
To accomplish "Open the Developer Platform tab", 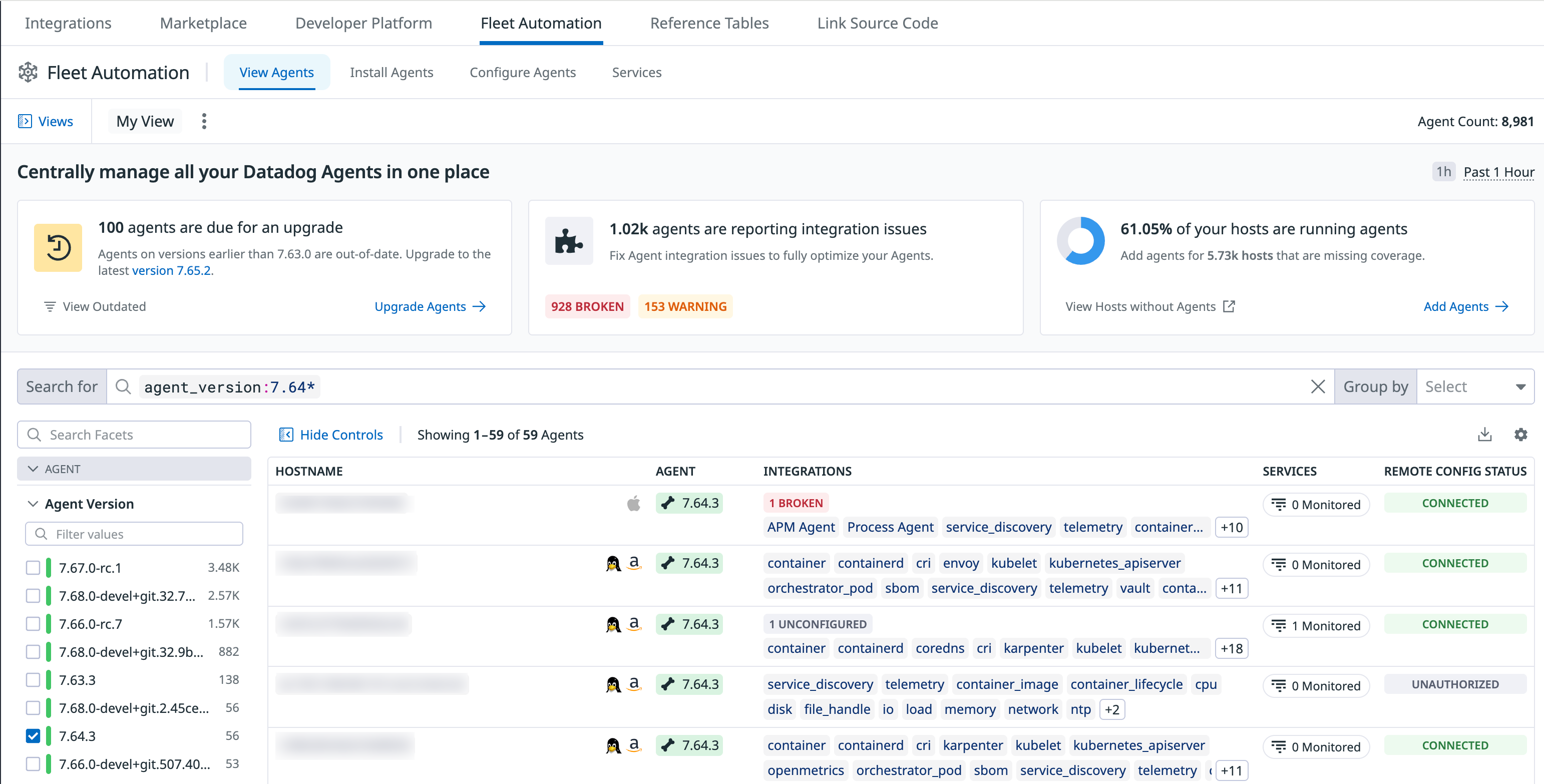I will pos(363,23).
